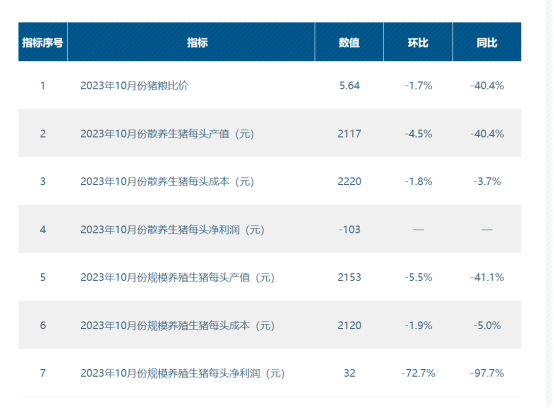Select the 规模养殖生猪每头产值 indicator text

pos(177,277)
